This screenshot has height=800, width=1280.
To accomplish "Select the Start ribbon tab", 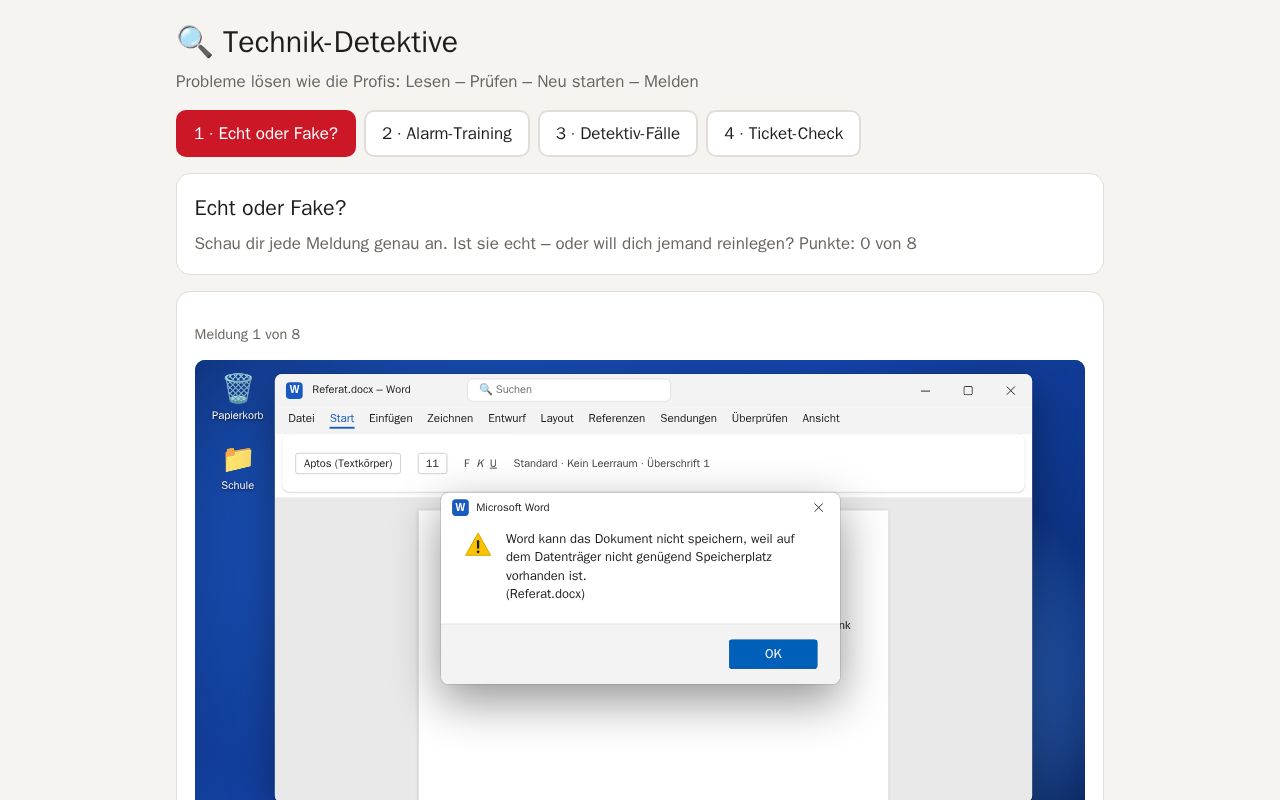I will point(342,418).
